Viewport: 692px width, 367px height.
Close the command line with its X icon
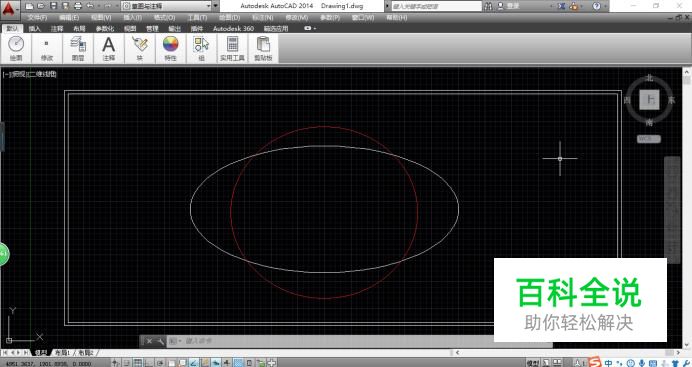(x=149, y=341)
